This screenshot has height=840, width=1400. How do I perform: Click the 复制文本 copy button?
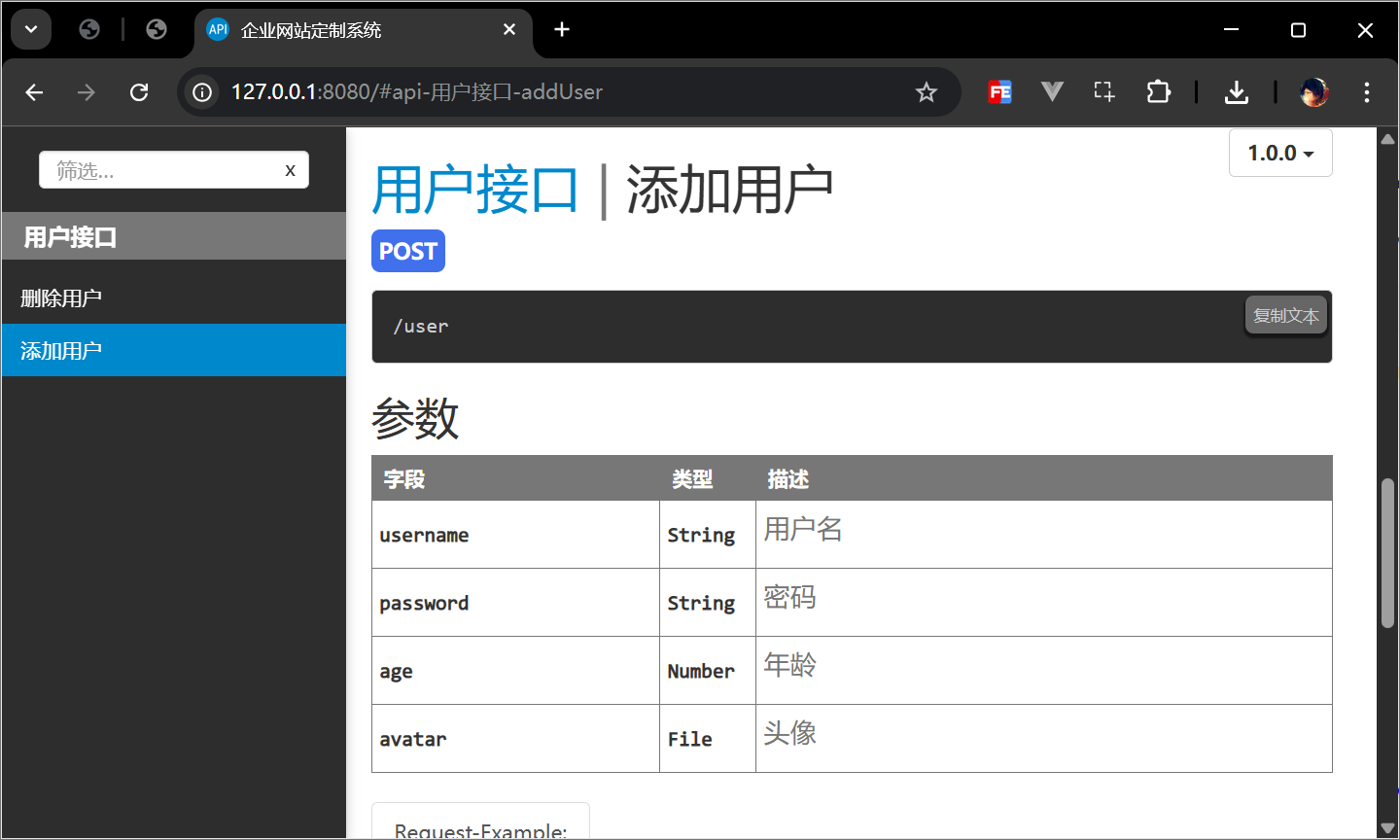point(1285,316)
